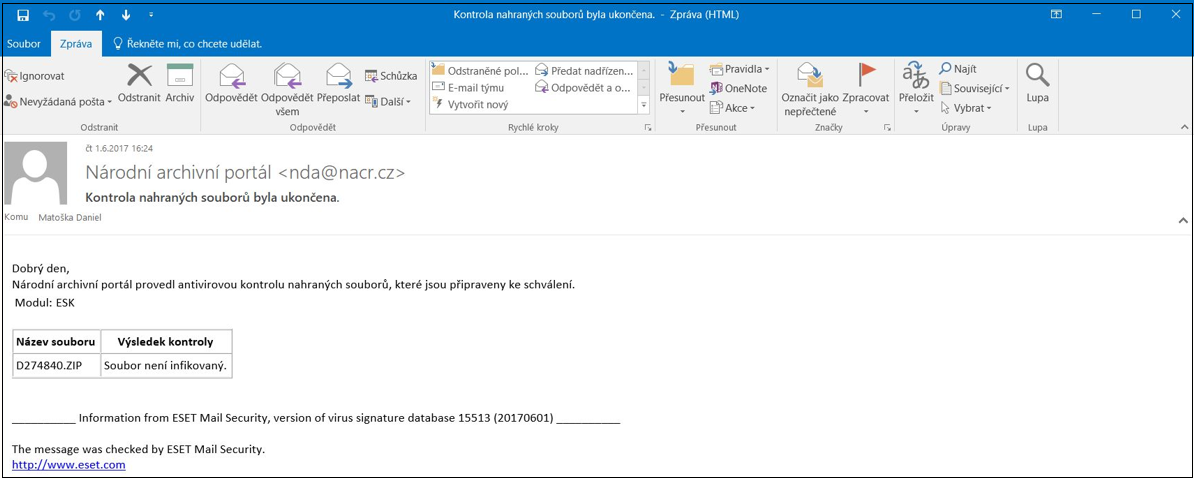Go to previous item with up arrow
Screen dimensions: 1194x479
(100, 14)
